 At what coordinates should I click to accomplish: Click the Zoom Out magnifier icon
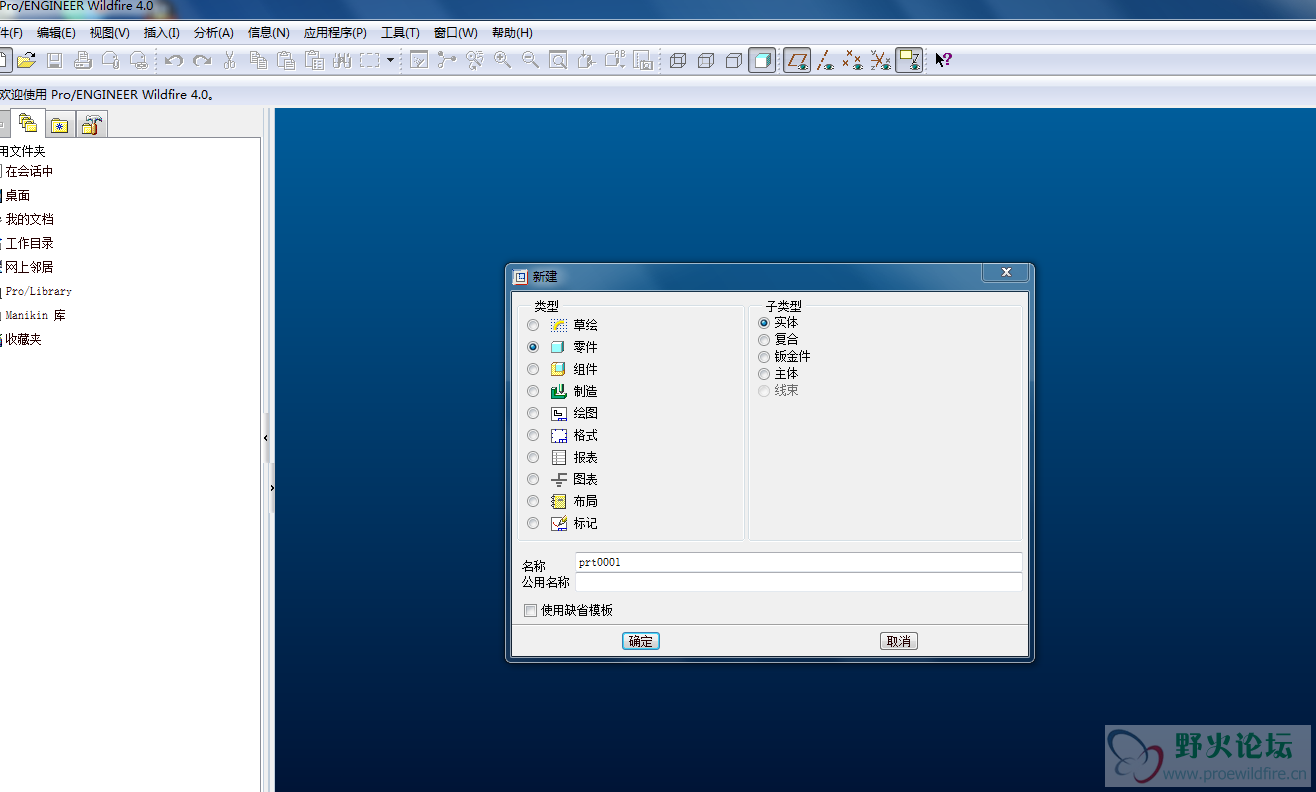pos(530,60)
